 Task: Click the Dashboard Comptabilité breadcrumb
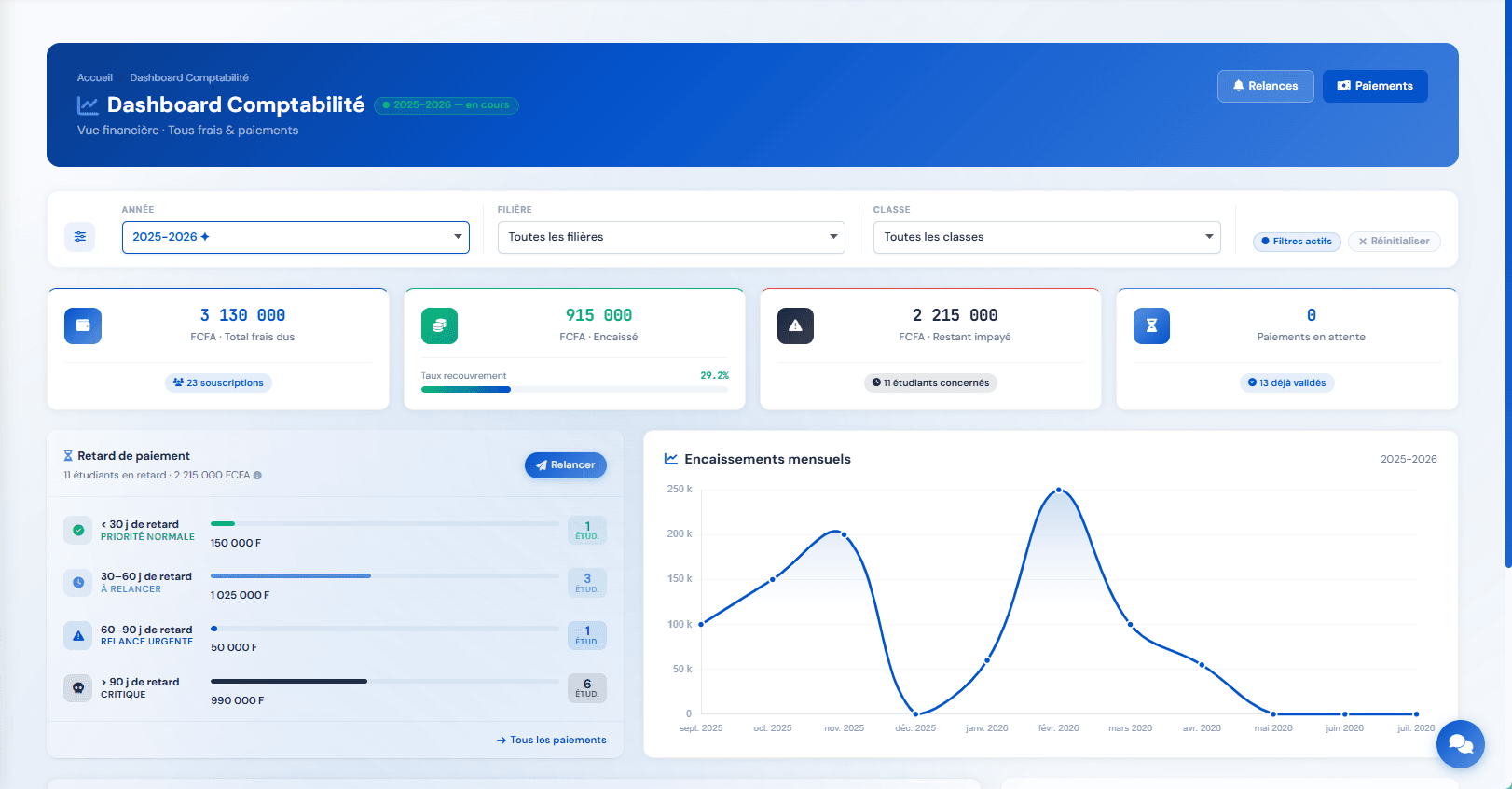pos(189,77)
